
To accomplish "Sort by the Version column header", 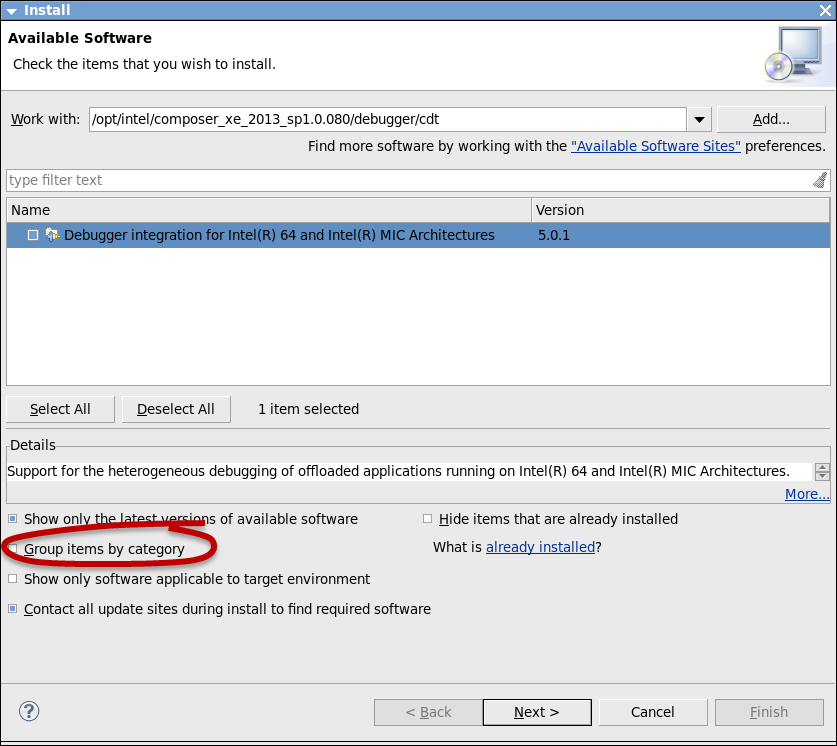I will click(681, 210).
